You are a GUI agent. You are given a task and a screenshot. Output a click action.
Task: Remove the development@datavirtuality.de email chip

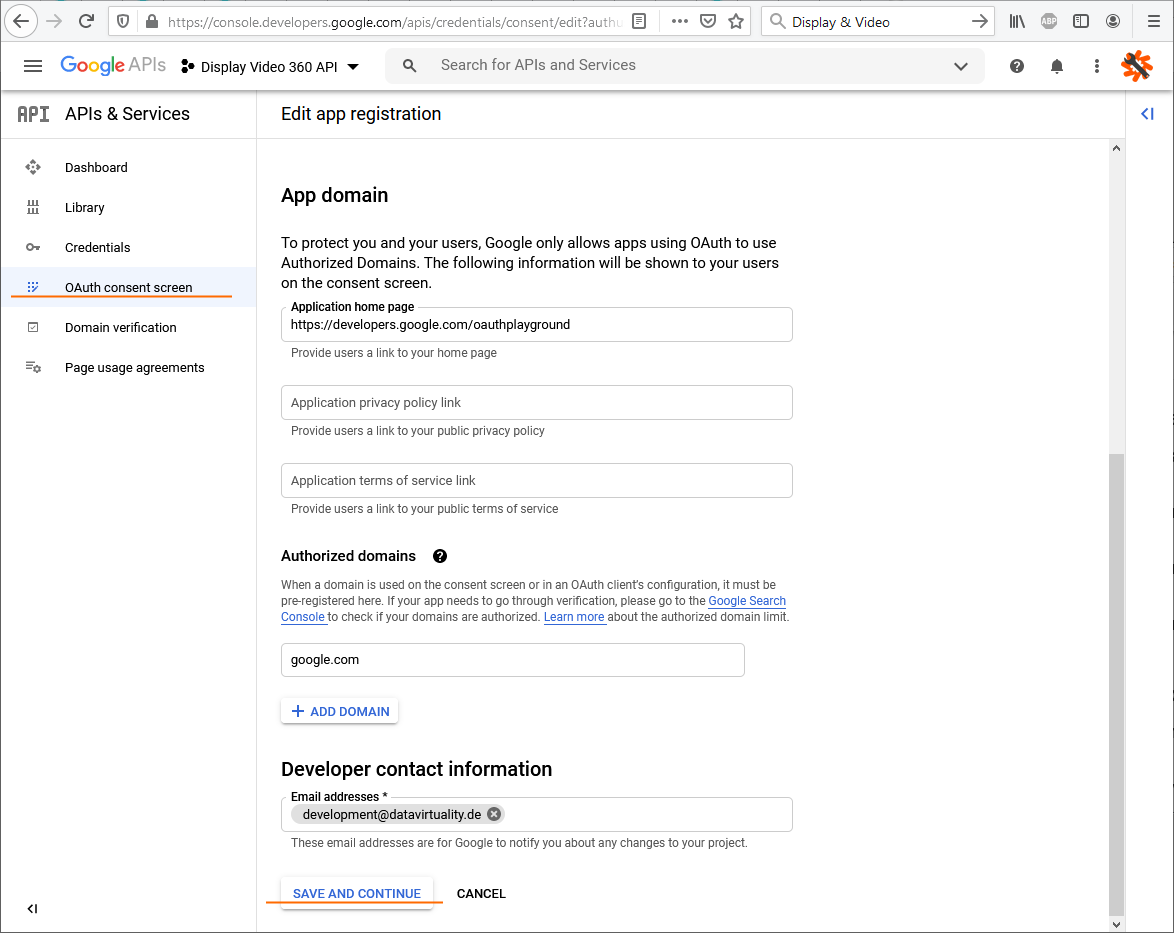493,813
